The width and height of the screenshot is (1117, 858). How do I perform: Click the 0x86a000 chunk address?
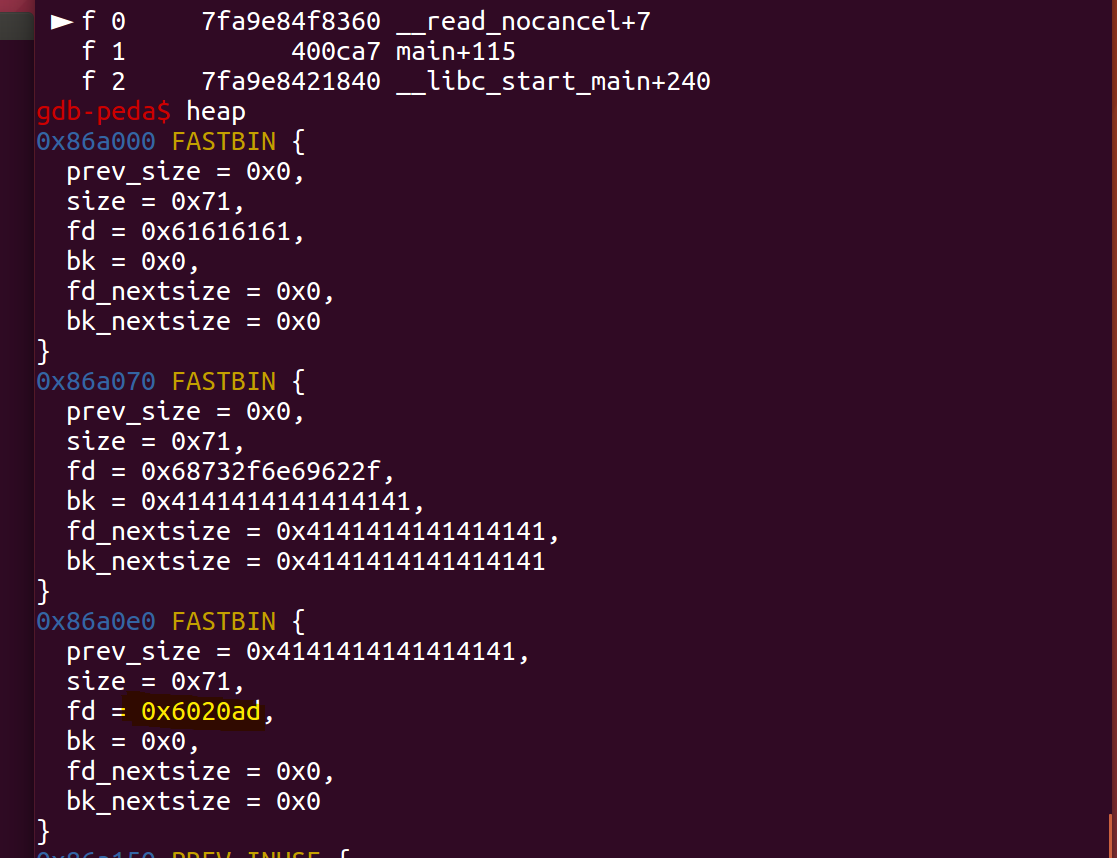pyautogui.click(x=96, y=141)
